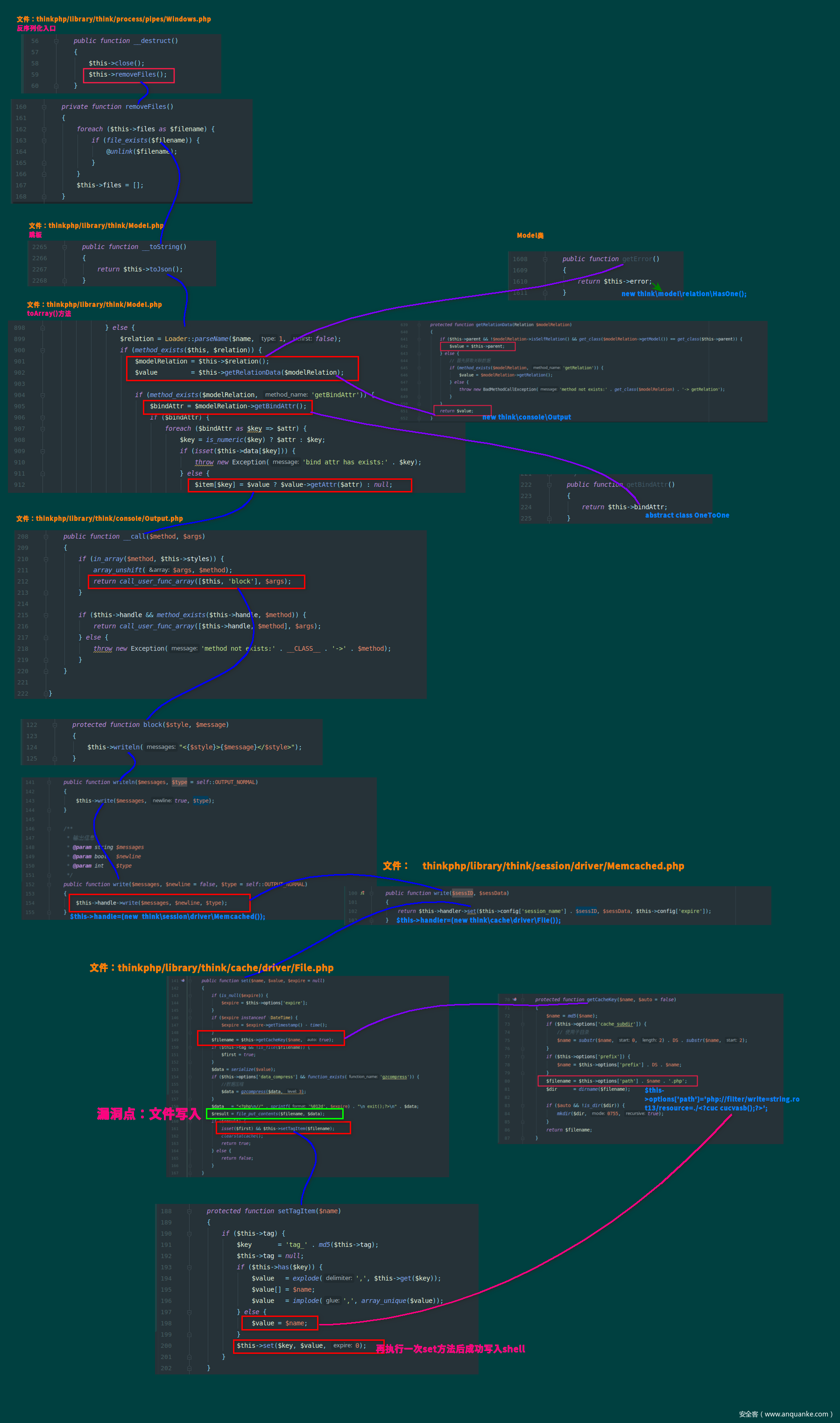Click line number 221 in Output.php gutter
This screenshot has height=1423, width=840.
[x=22, y=683]
